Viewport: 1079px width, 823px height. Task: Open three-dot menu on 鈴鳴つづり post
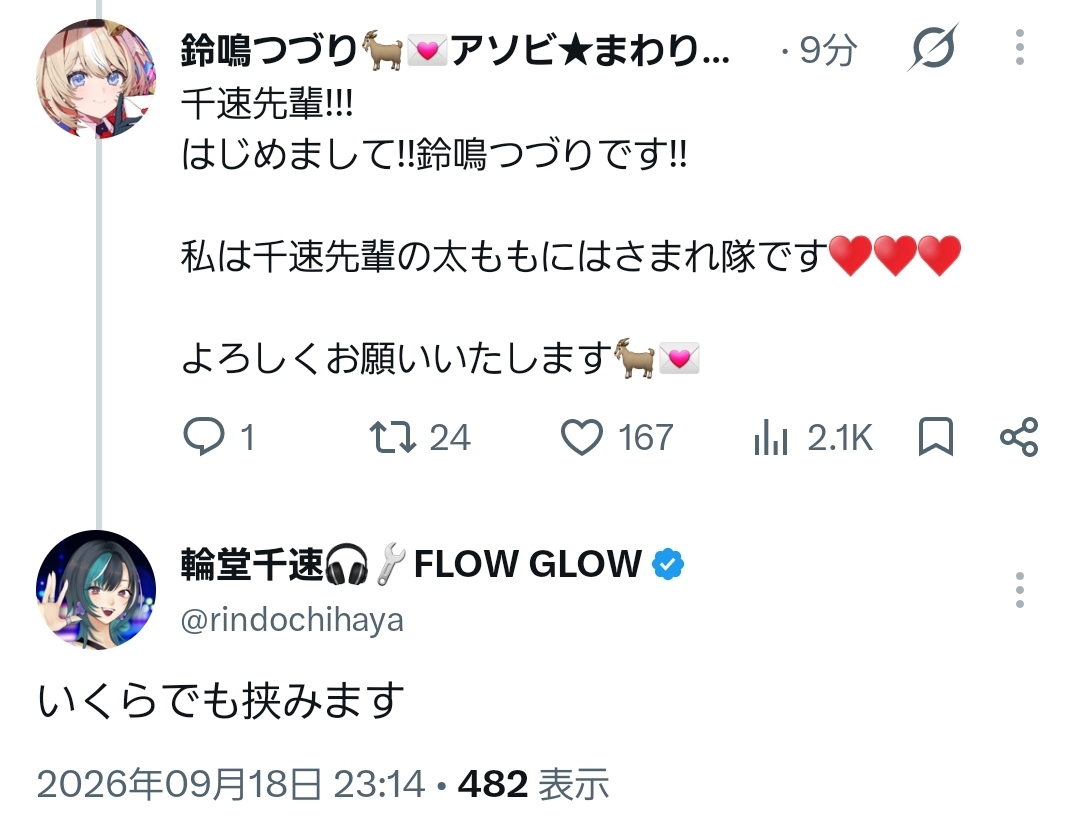point(1020,47)
